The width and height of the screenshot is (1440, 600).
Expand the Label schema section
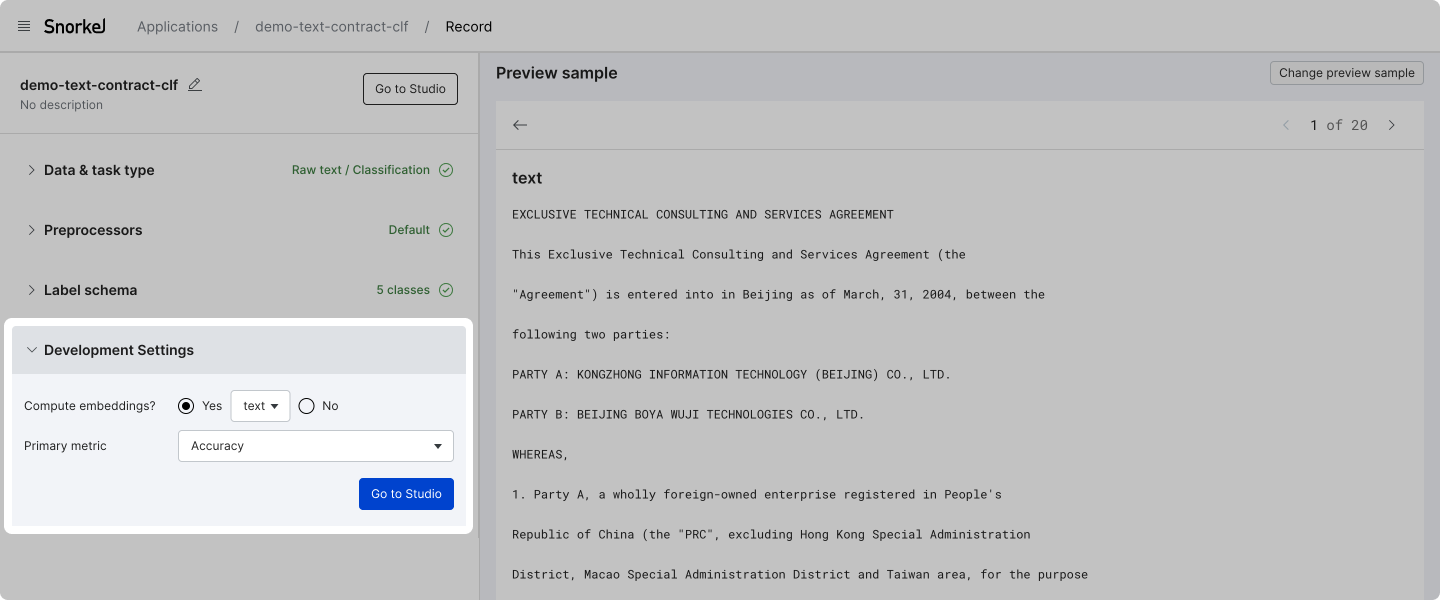[32, 290]
